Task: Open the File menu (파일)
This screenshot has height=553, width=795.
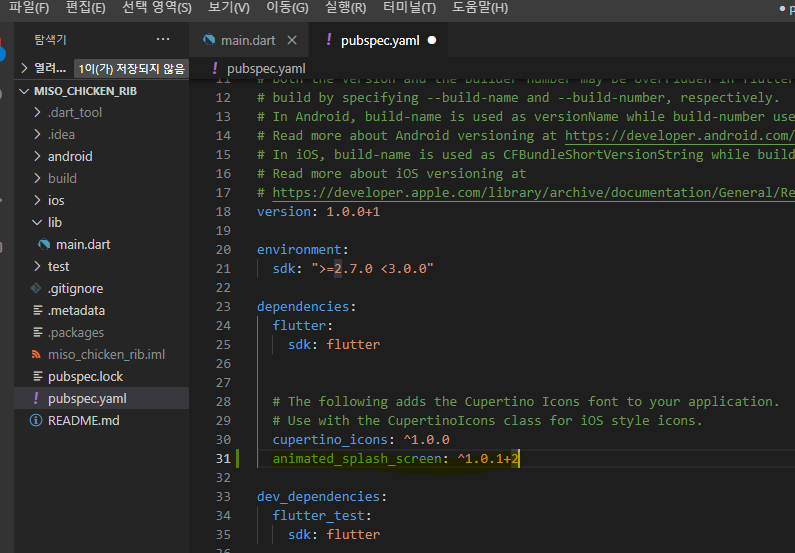Action: point(29,8)
